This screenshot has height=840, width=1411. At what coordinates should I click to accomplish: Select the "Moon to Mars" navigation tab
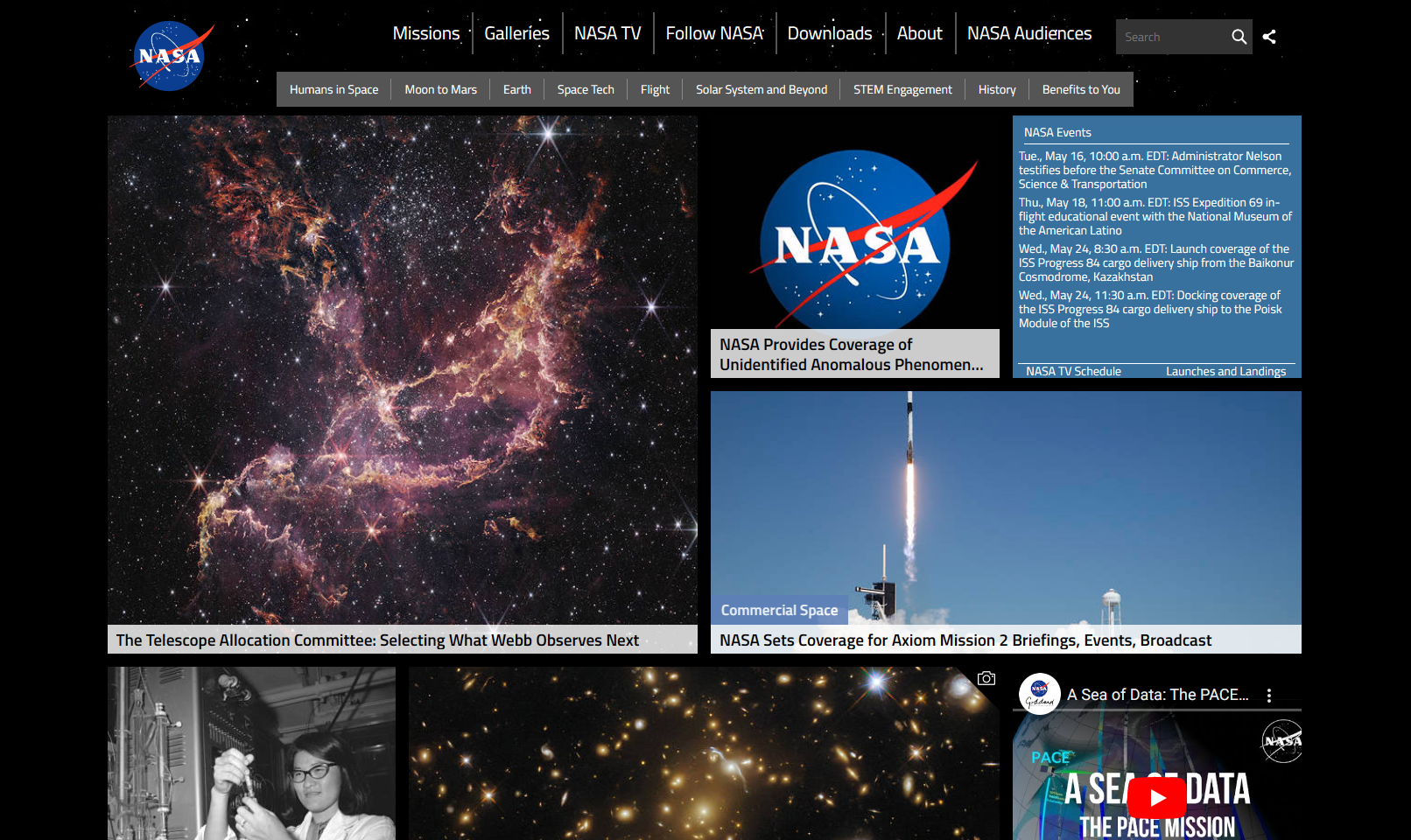point(440,88)
